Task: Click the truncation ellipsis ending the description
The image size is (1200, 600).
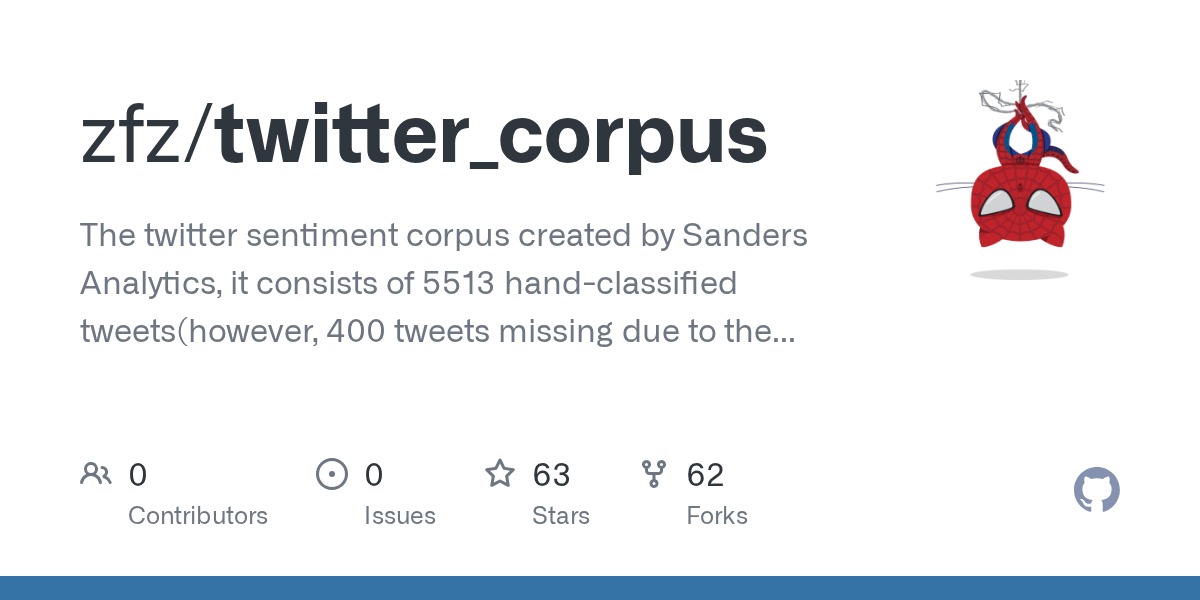Action: tap(786, 332)
